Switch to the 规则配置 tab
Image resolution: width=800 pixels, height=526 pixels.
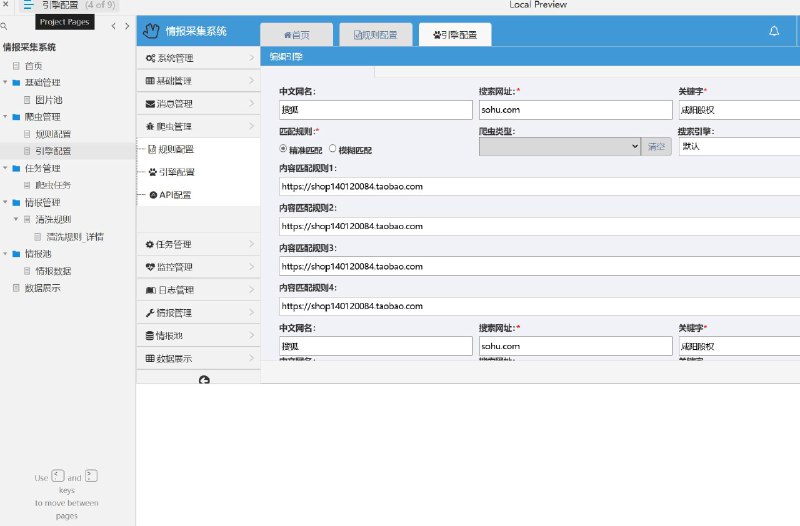[376, 35]
